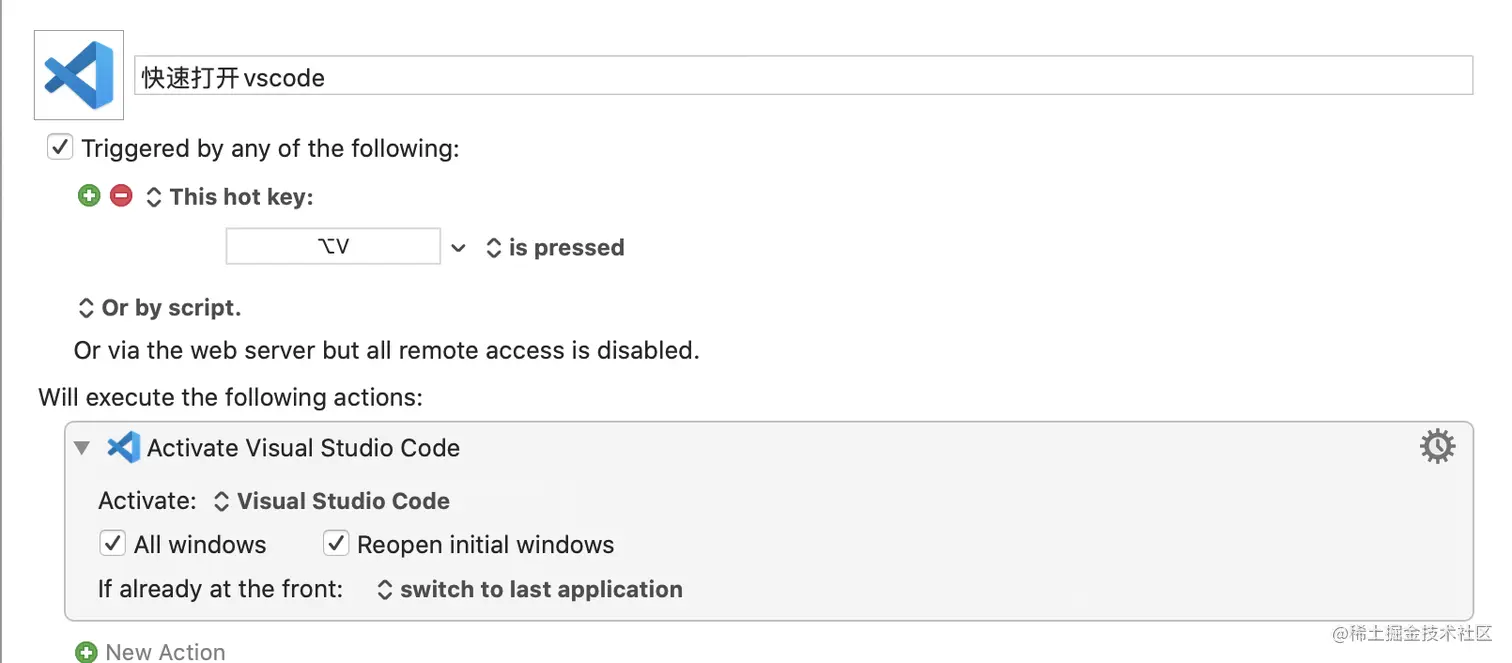This screenshot has height=663, width=1512.
Task: Click the green New Action plus icon
Action: point(87,652)
